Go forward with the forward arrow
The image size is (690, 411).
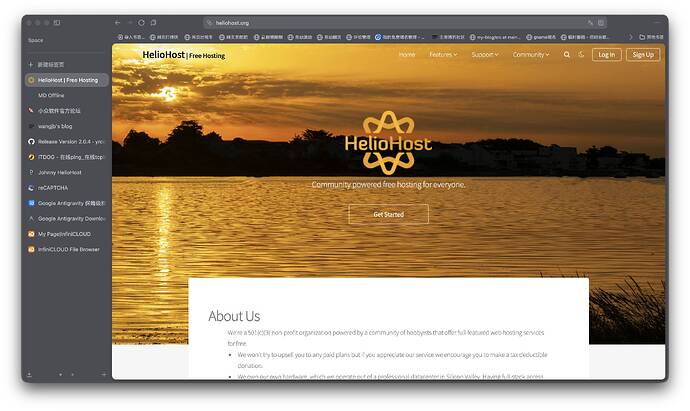130,22
